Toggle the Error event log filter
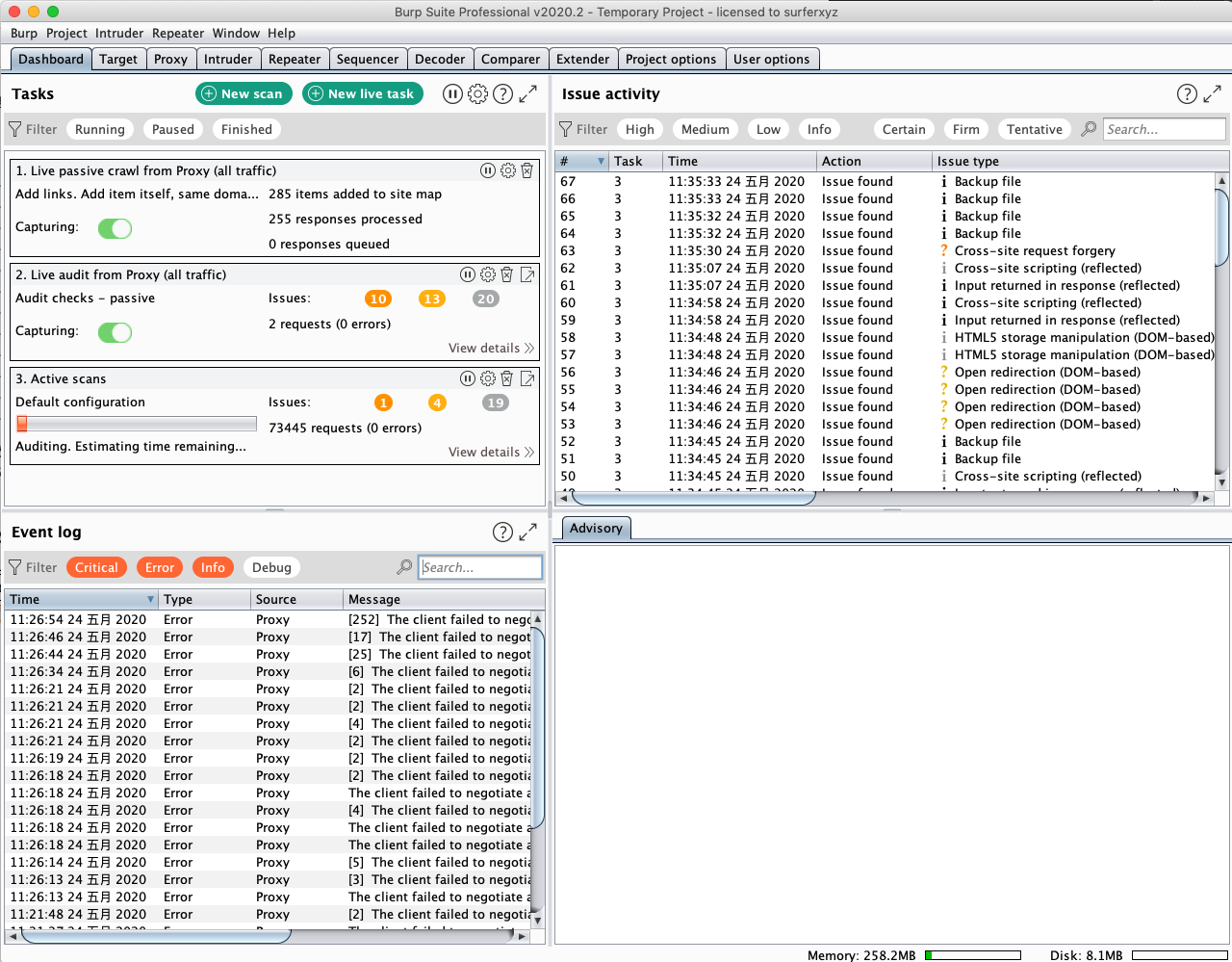Viewport: 1232px width, 962px height. 160,567
